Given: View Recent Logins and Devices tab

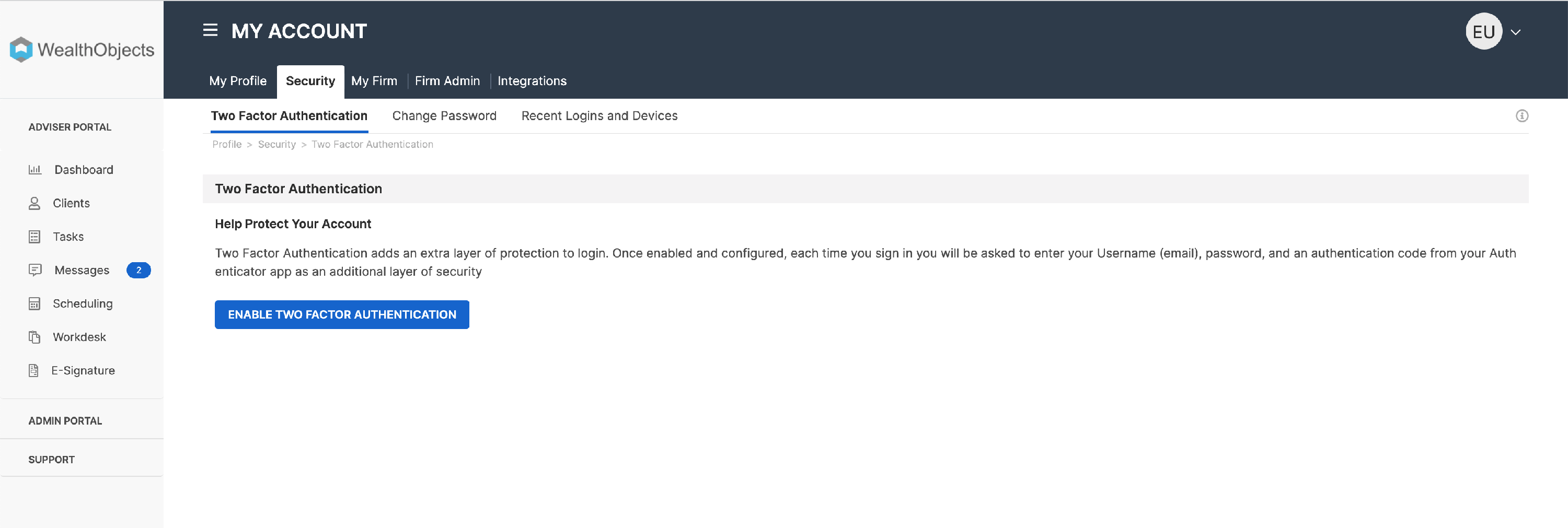Looking at the screenshot, I should (599, 115).
